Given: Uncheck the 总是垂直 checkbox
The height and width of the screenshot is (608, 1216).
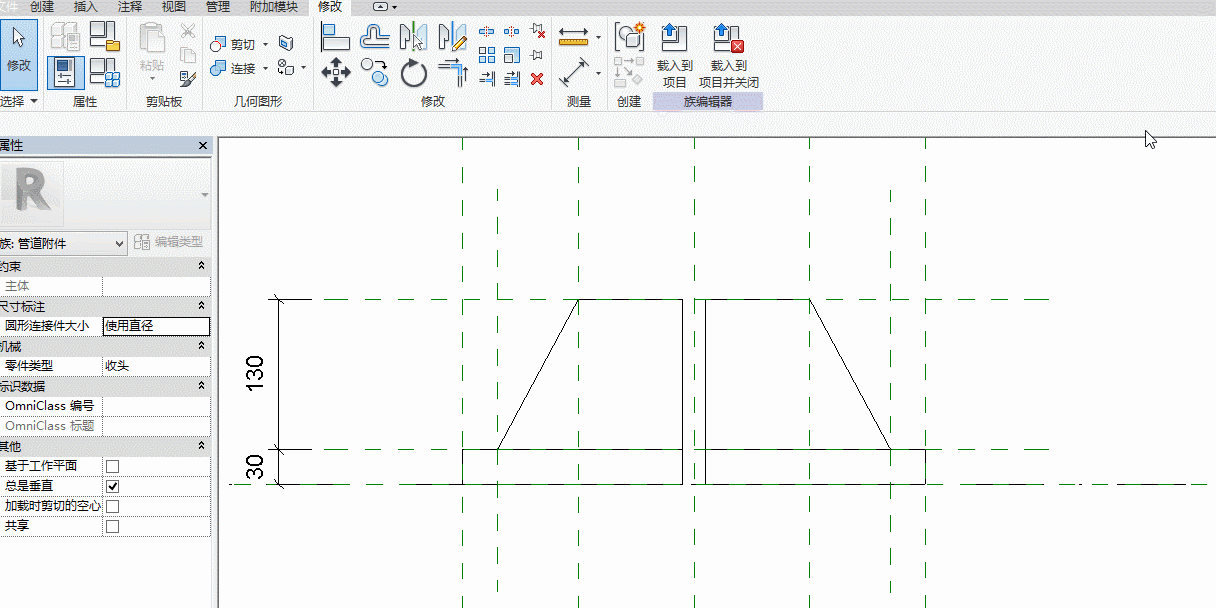Looking at the screenshot, I should [x=112, y=486].
